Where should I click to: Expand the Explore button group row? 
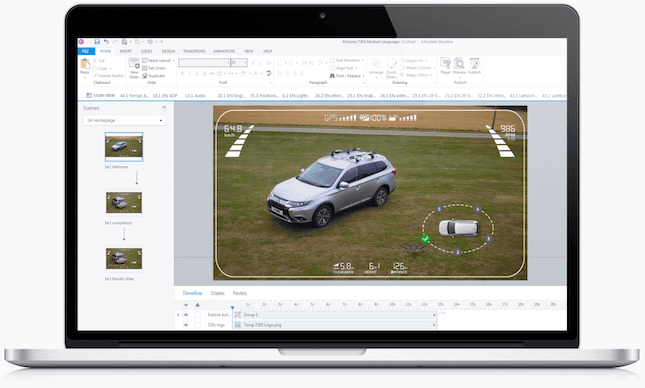tap(178, 315)
